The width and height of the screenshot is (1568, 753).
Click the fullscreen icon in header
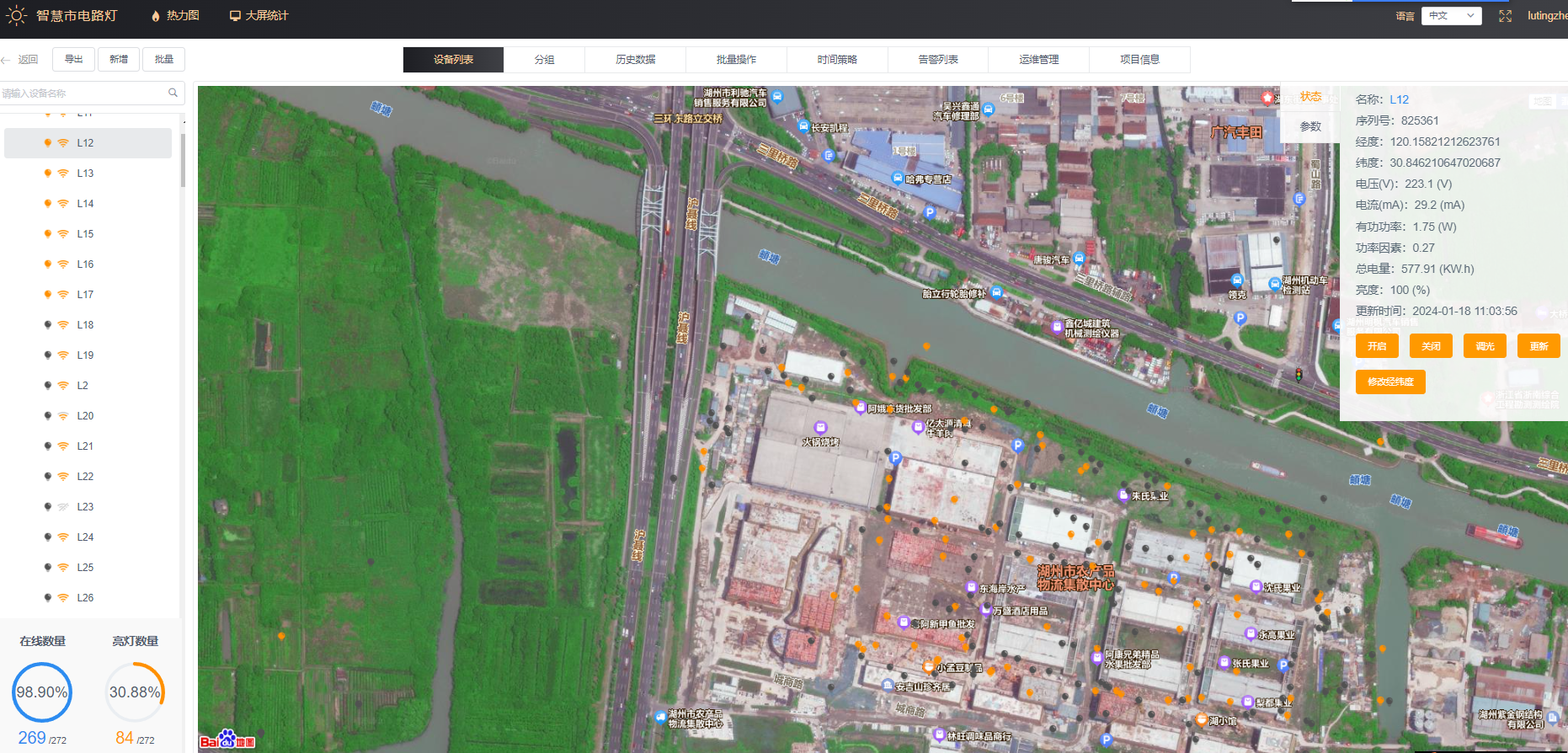(x=1505, y=16)
